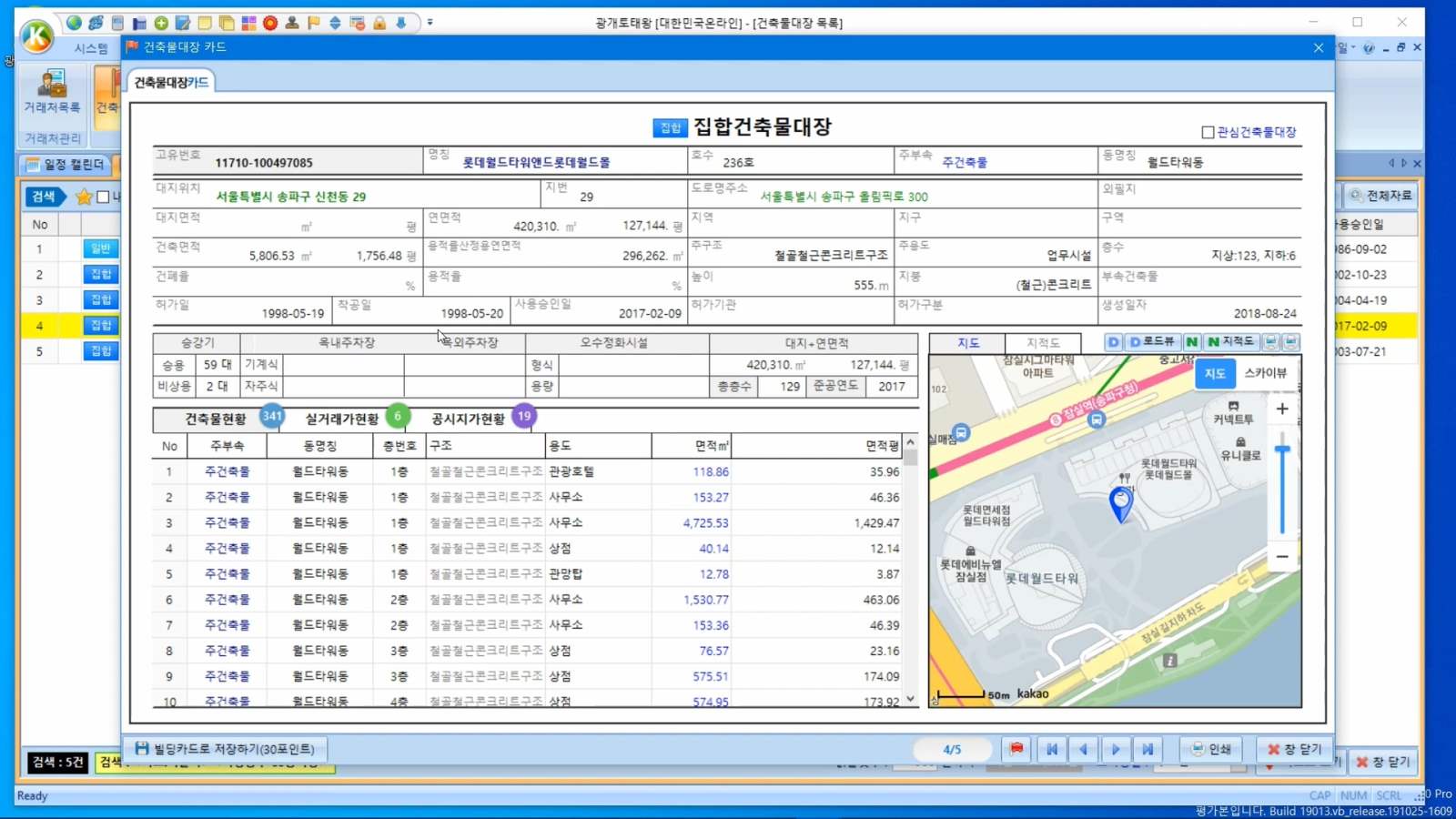The height and width of the screenshot is (819, 1456).
Task: Click the red flag icon in bottom toolbar
Action: click(1016, 749)
